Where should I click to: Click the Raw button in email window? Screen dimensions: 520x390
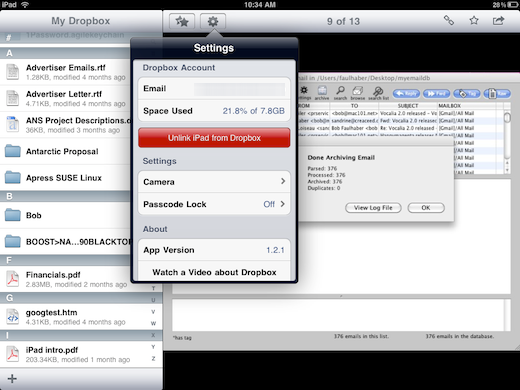(497, 94)
